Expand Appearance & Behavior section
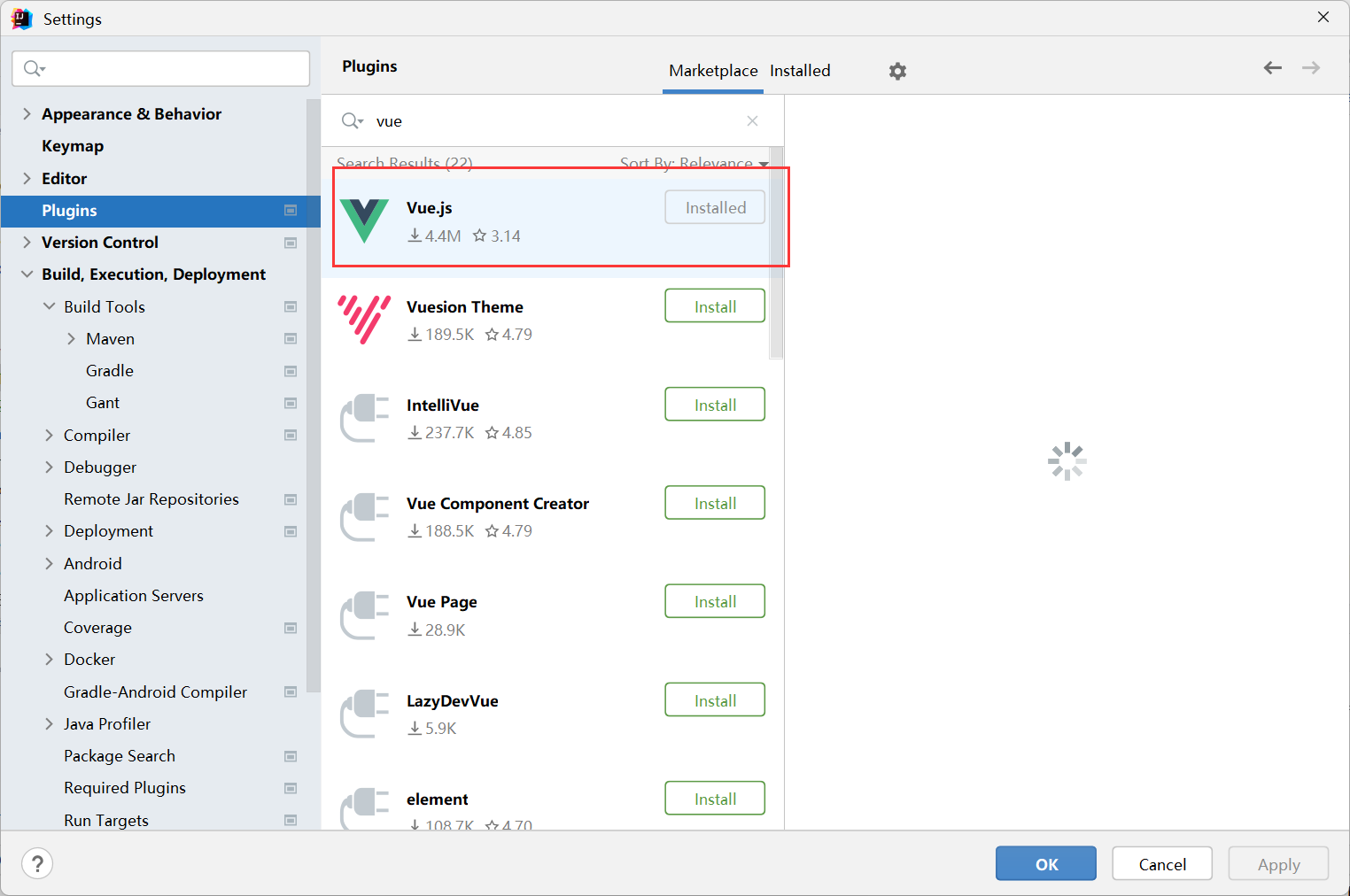Viewport: 1350px width, 896px height. [27, 114]
